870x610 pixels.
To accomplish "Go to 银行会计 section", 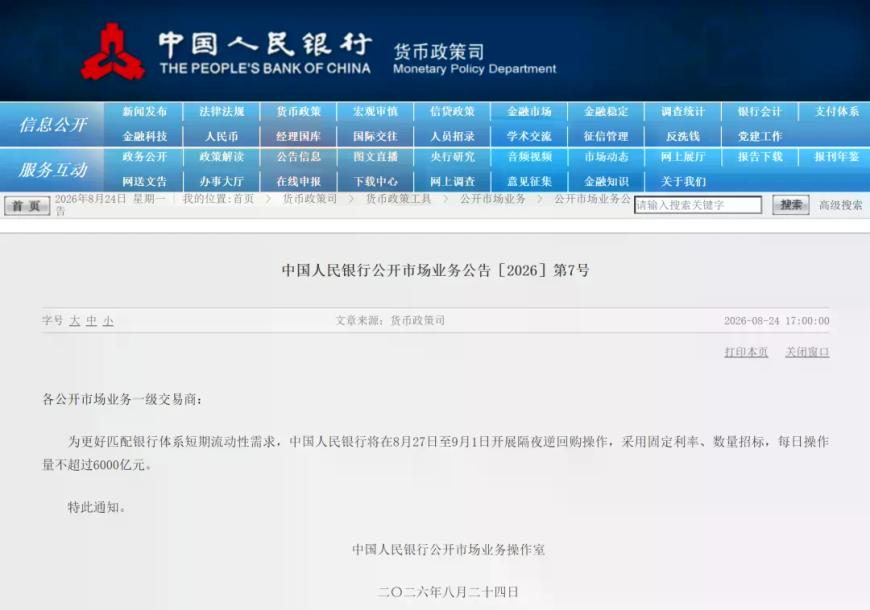I will click(760, 112).
